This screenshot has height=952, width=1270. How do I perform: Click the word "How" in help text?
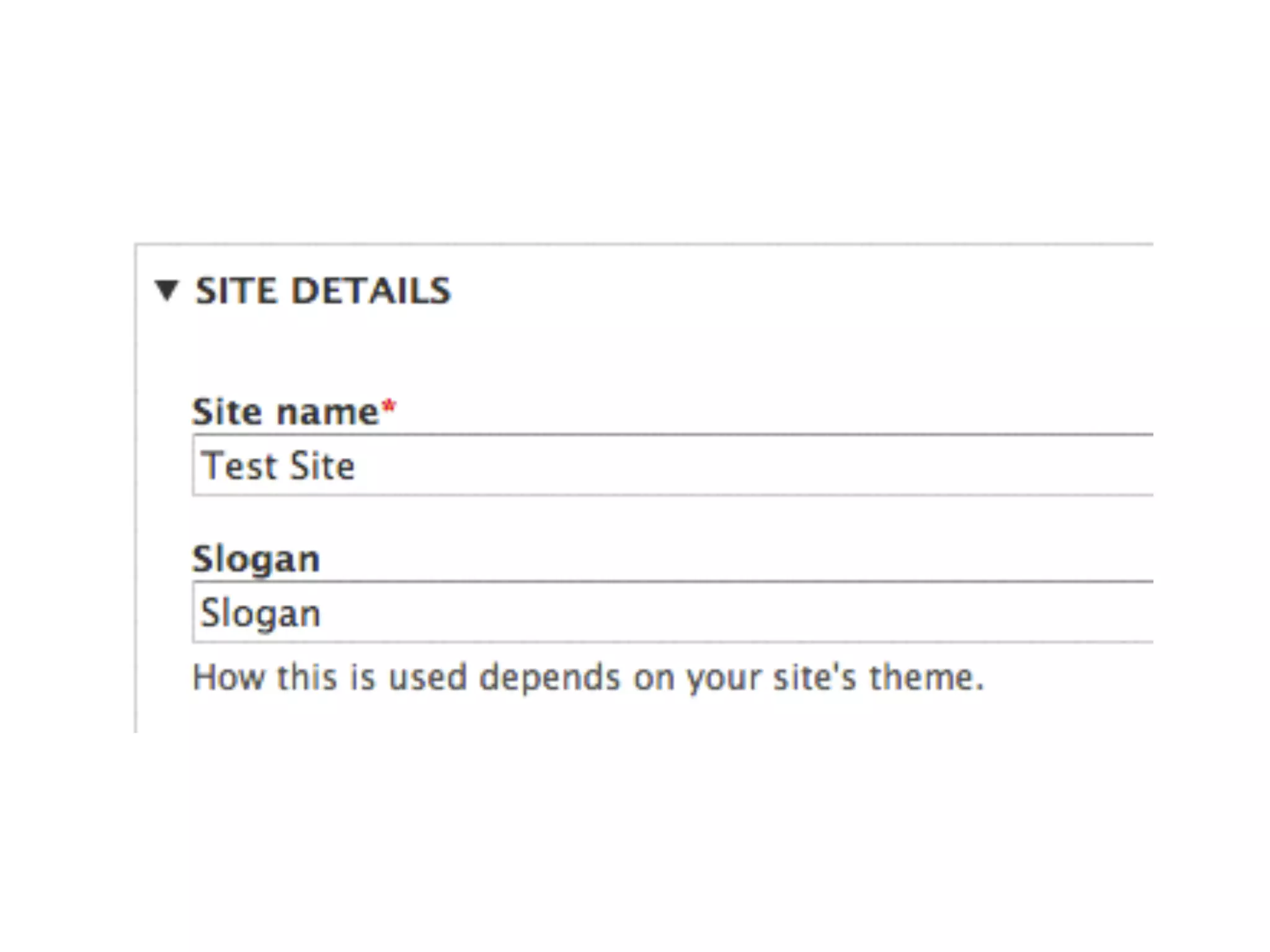coord(229,677)
